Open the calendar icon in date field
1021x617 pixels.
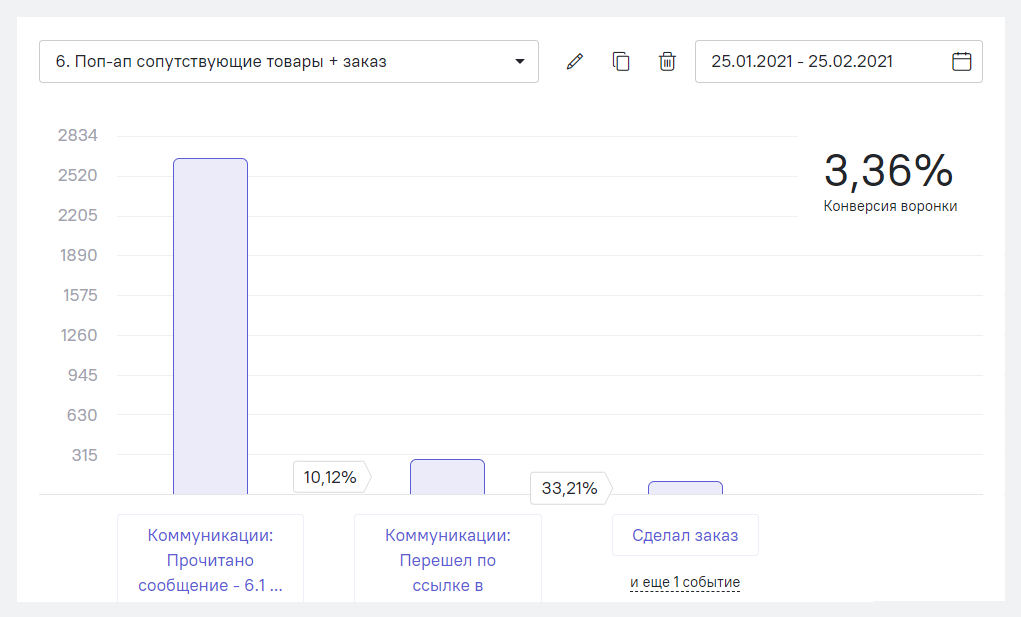(961, 62)
